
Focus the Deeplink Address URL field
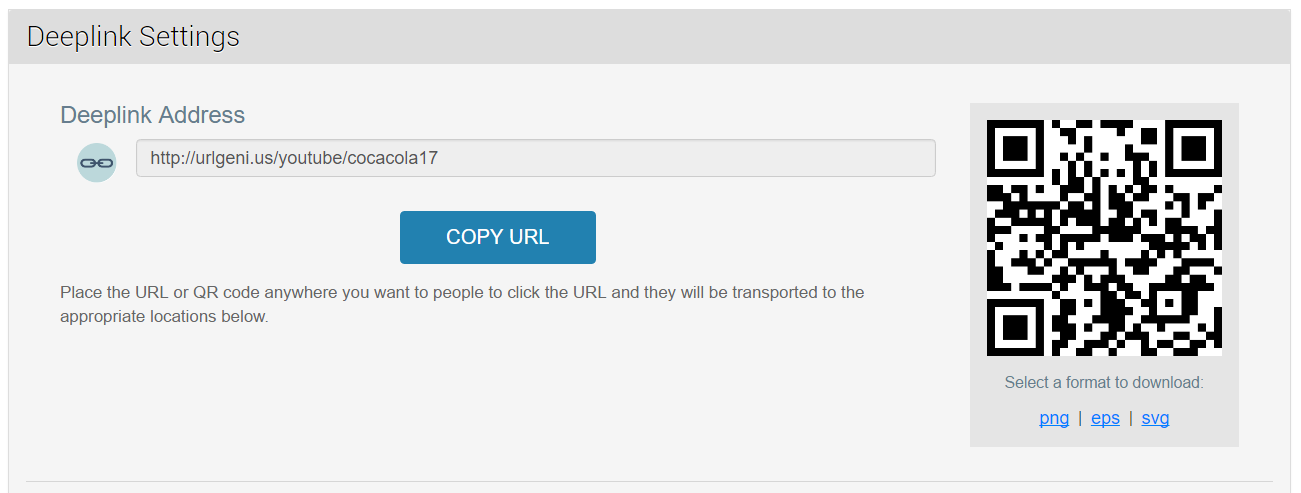click(536, 158)
